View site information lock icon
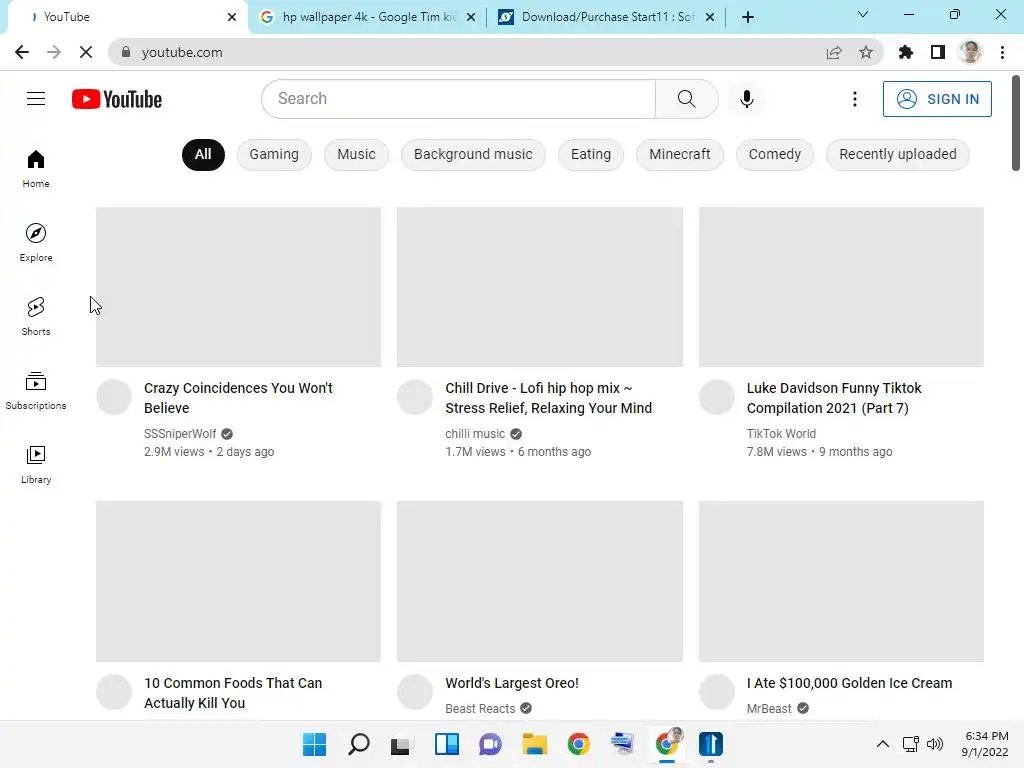This screenshot has width=1024, height=768. pyautogui.click(x=126, y=52)
